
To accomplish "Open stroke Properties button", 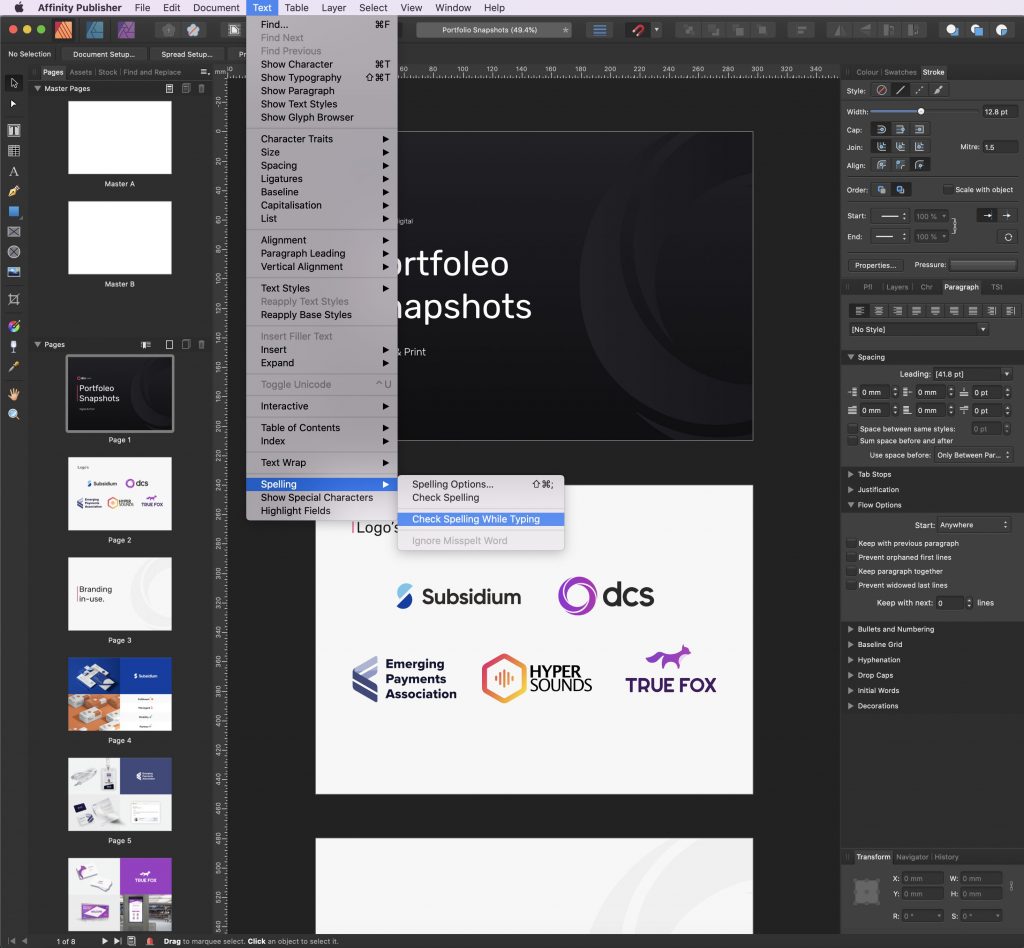I will pyautogui.click(x=876, y=266).
